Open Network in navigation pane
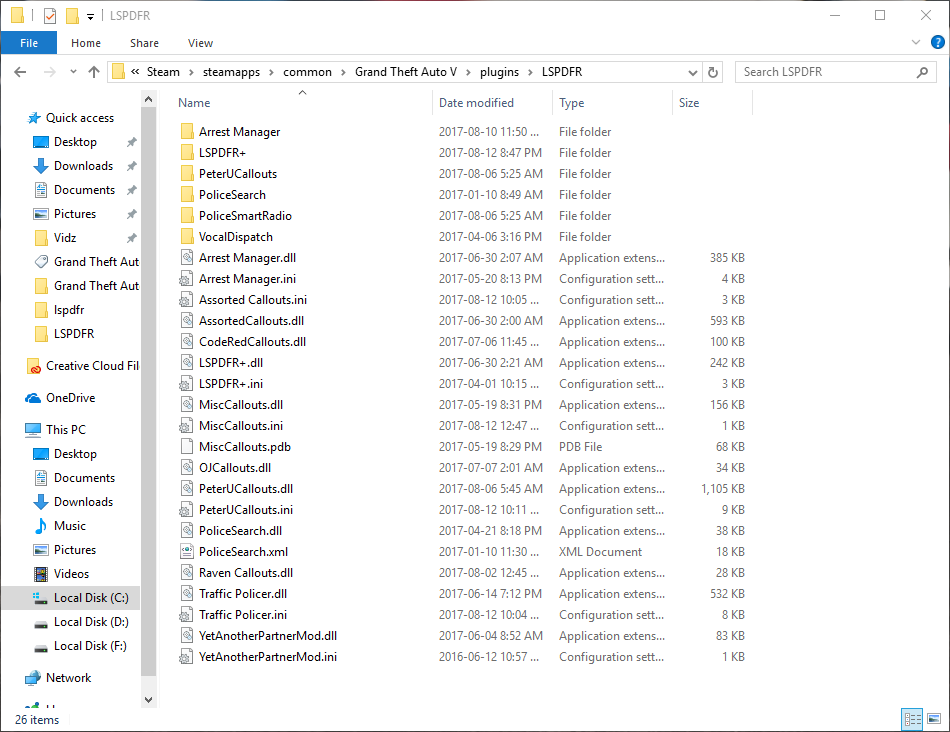The width and height of the screenshot is (950, 732). pyautogui.click(x=59, y=677)
